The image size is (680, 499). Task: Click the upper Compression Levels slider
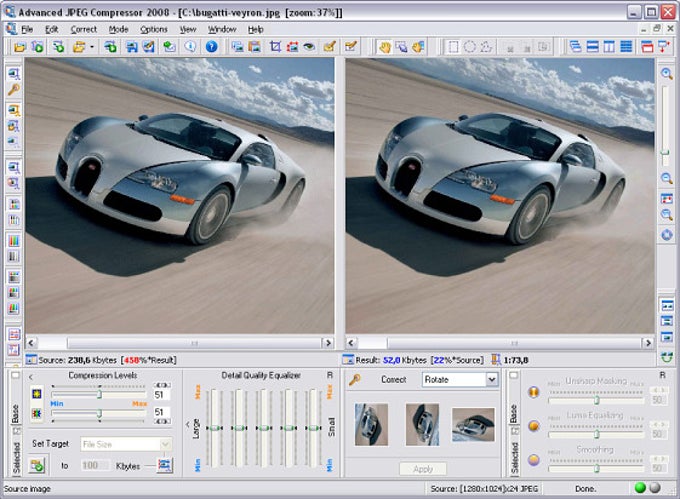[x=99, y=394]
